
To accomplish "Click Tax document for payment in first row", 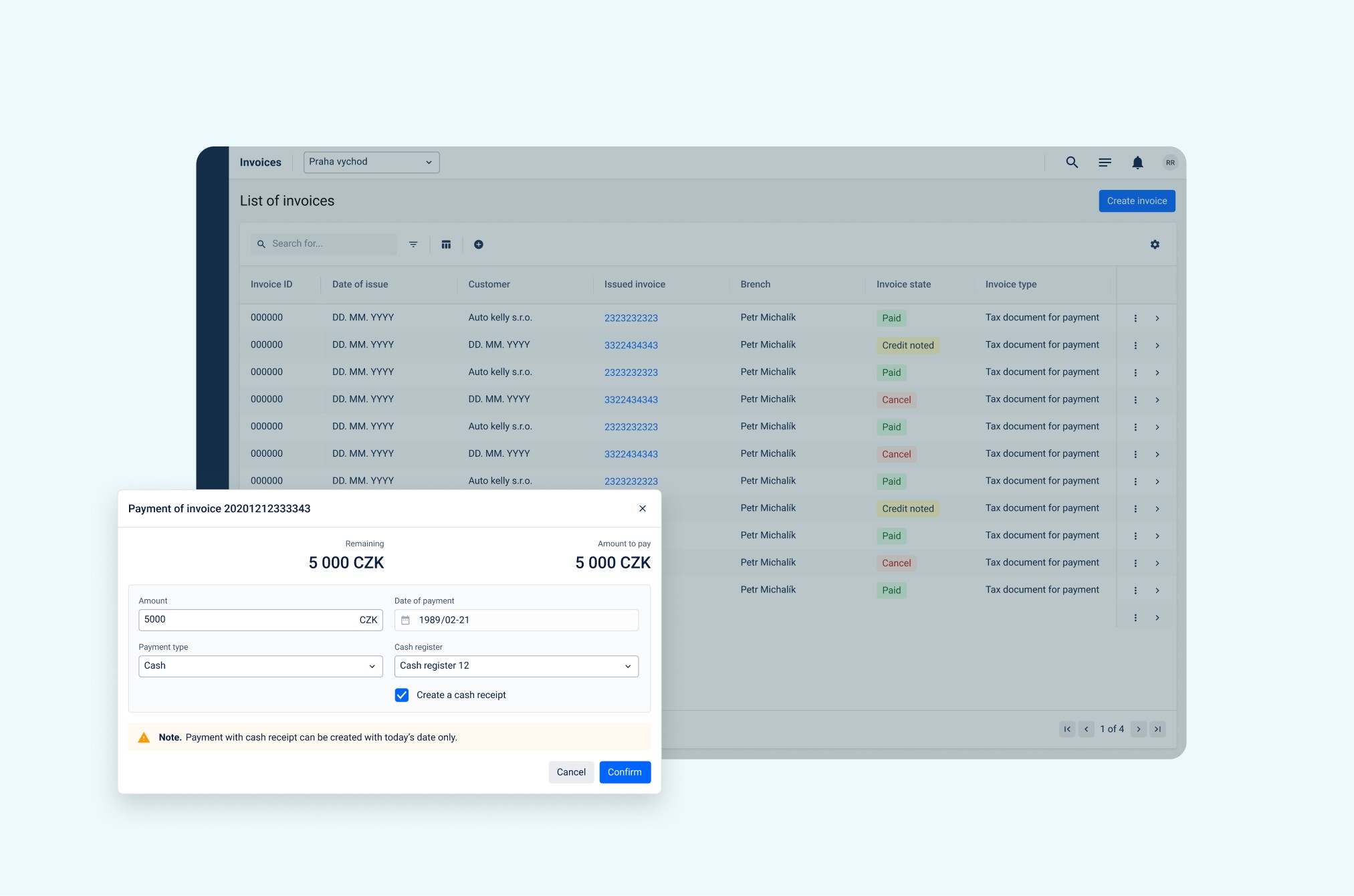I will tap(1042, 318).
